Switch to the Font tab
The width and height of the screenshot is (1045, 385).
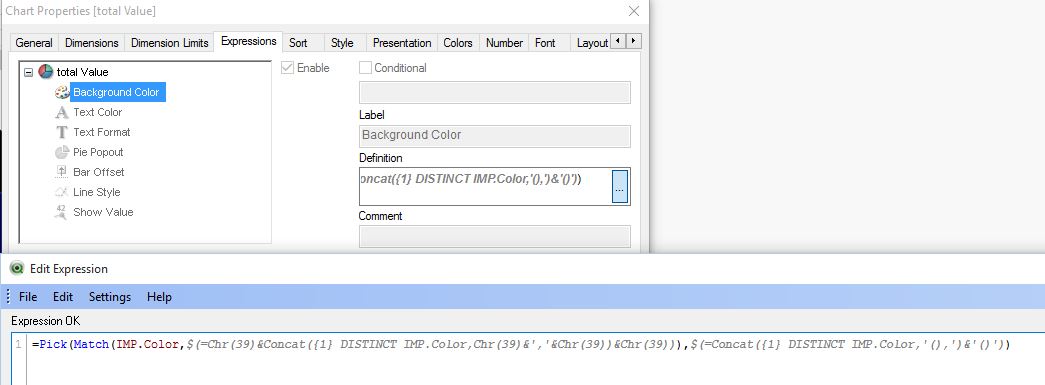[544, 43]
